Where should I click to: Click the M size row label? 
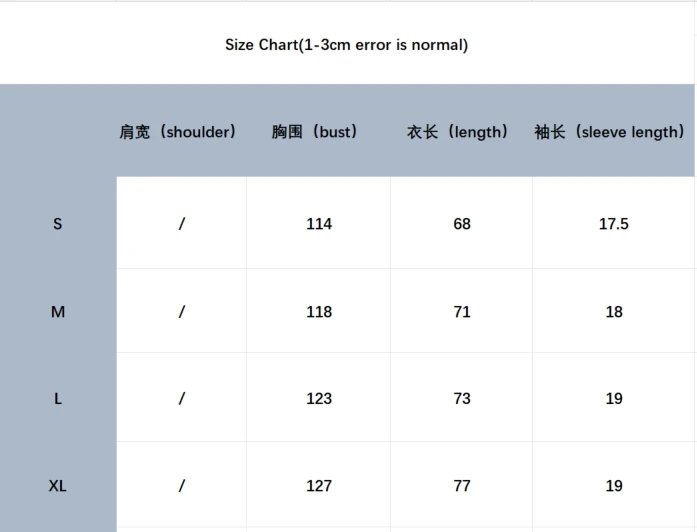coord(58,312)
